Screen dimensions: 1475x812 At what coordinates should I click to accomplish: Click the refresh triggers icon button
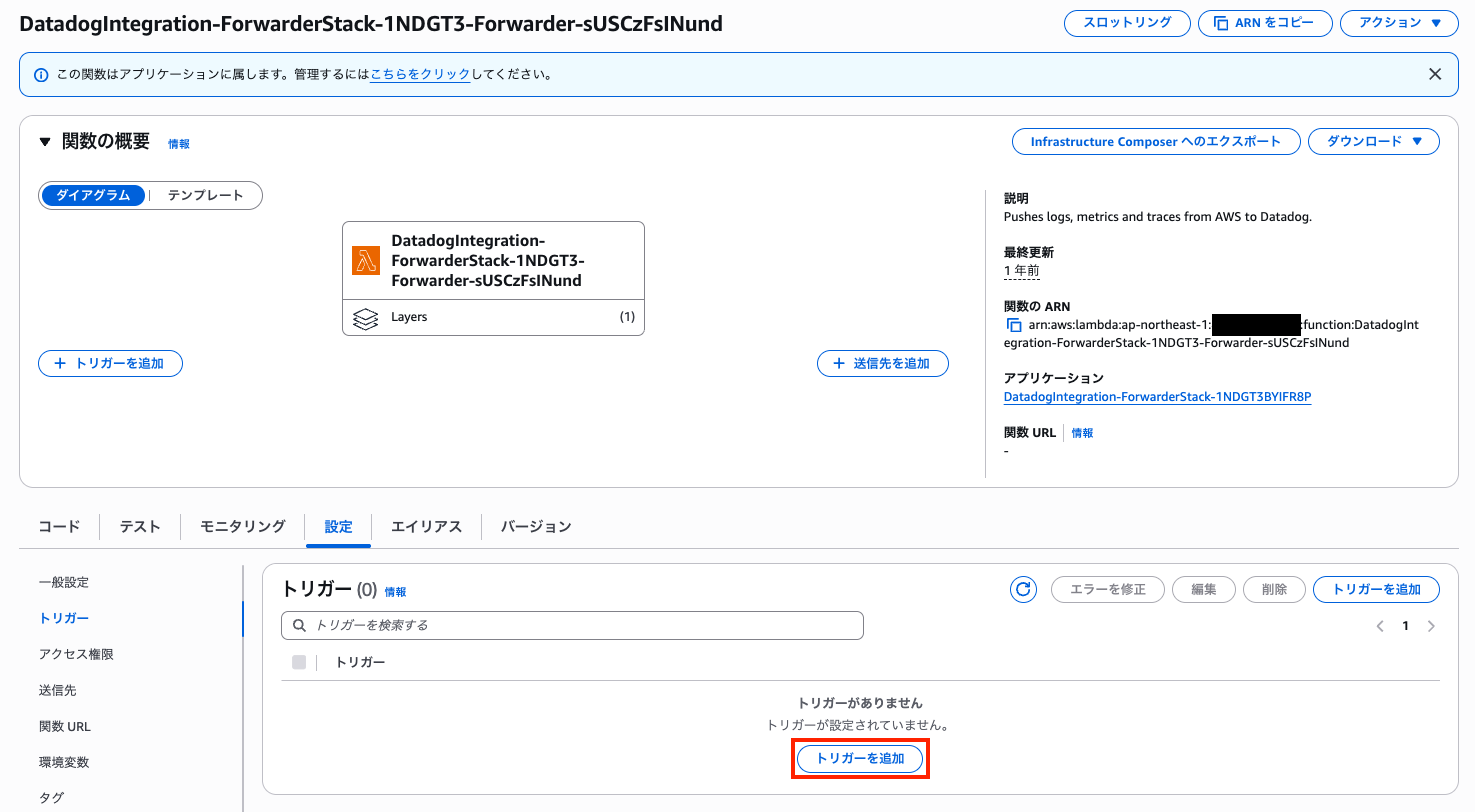tap(1023, 589)
